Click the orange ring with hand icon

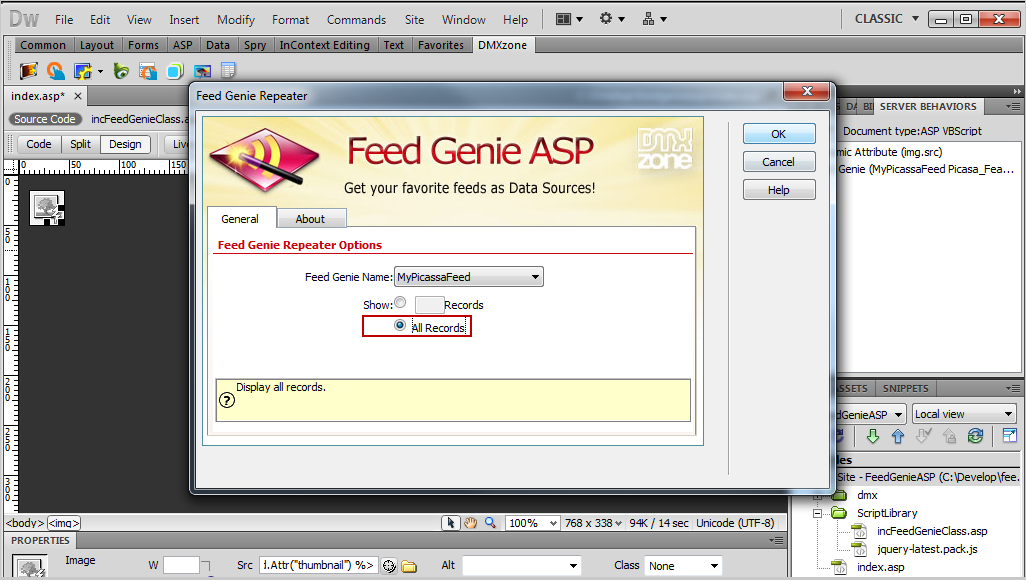tap(56, 71)
